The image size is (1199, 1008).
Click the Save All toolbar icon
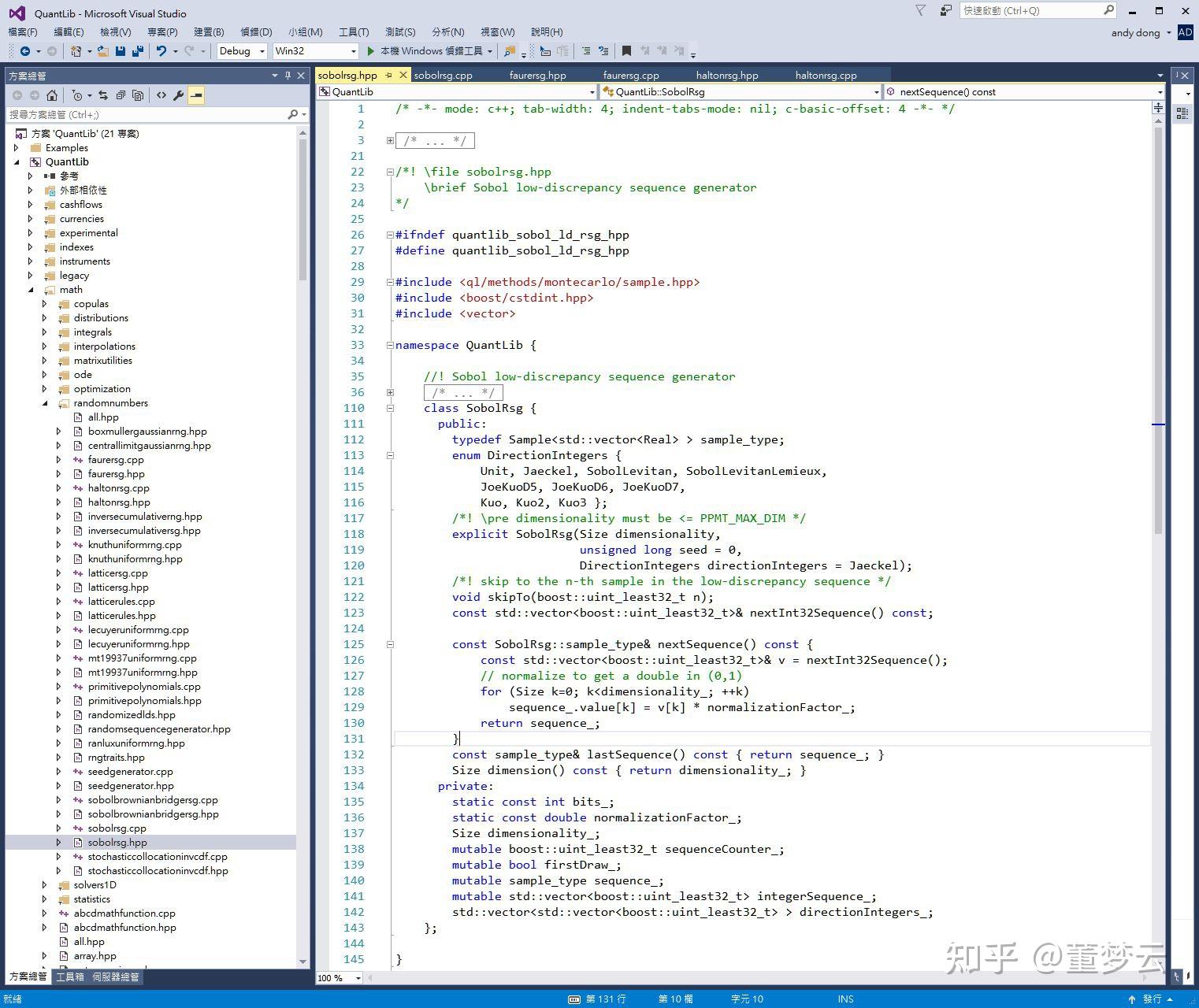(137, 51)
